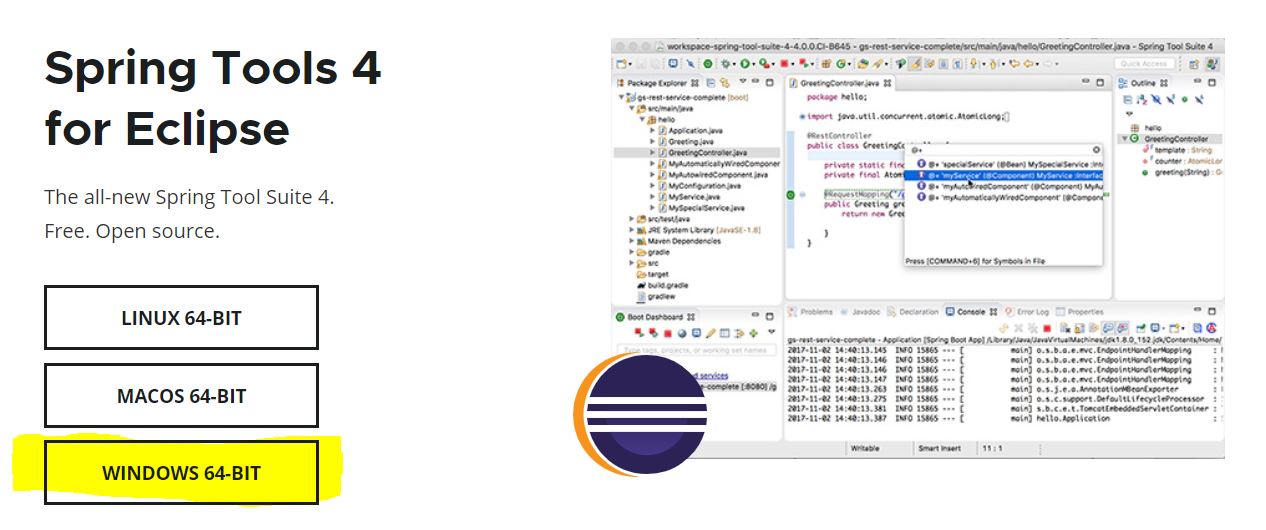Select 'template : String' in Outline
The height and width of the screenshot is (530, 1266).
point(1177,150)
